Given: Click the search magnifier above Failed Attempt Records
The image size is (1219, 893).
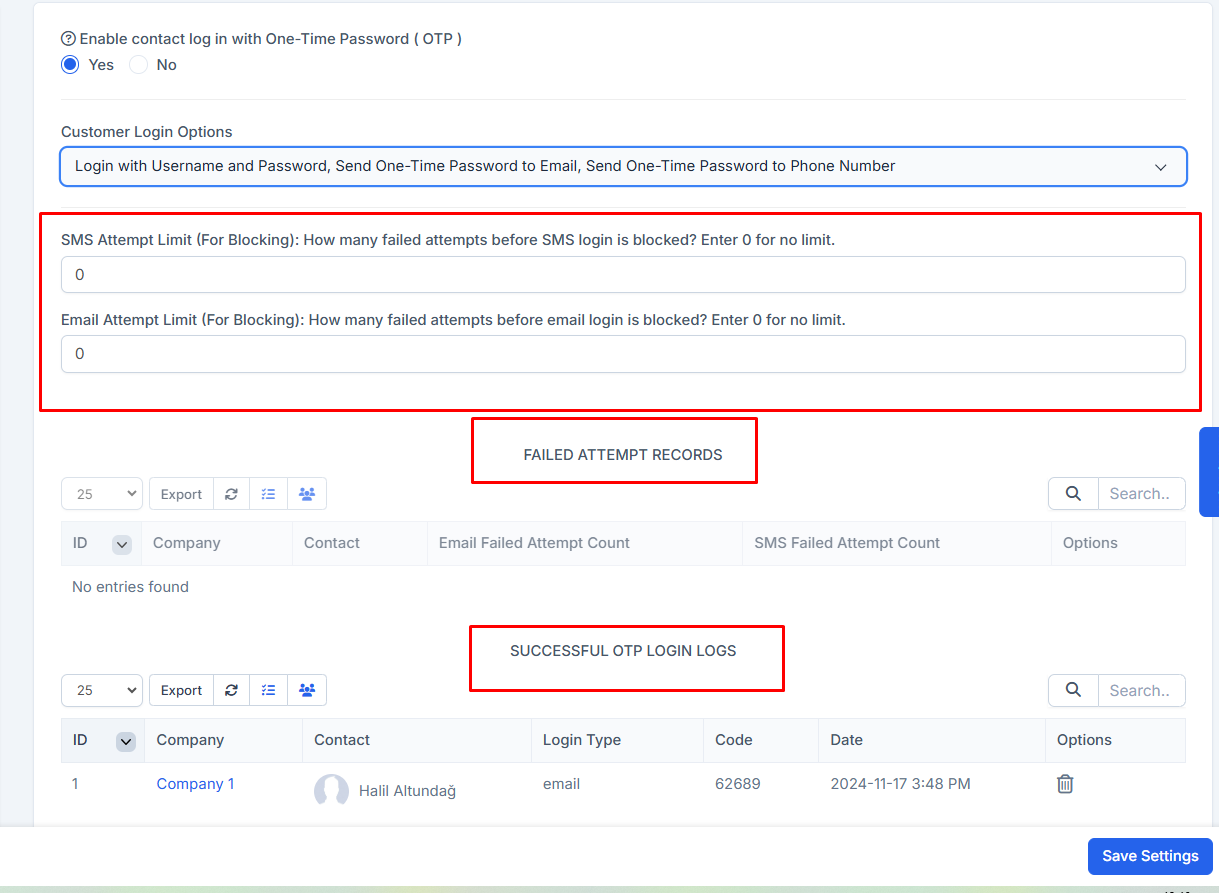Looking at the screenshot, I should (1072, 493).
